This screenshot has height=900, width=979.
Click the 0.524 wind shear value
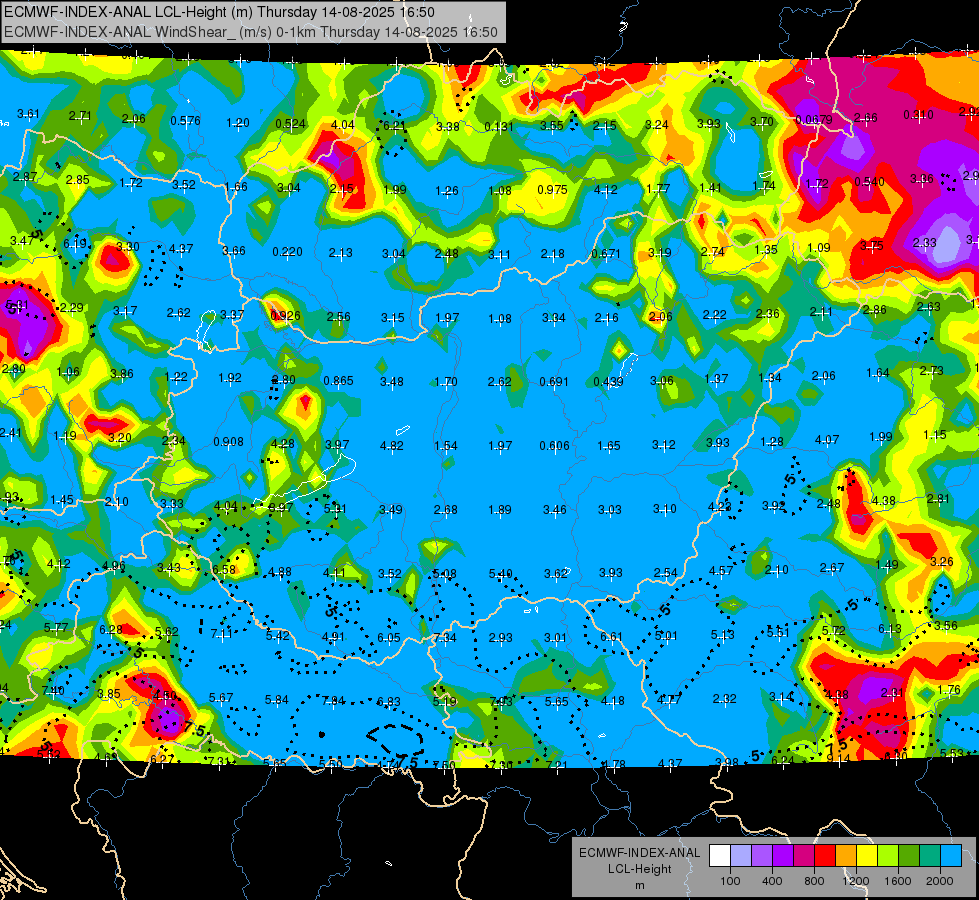coord(290,124)
